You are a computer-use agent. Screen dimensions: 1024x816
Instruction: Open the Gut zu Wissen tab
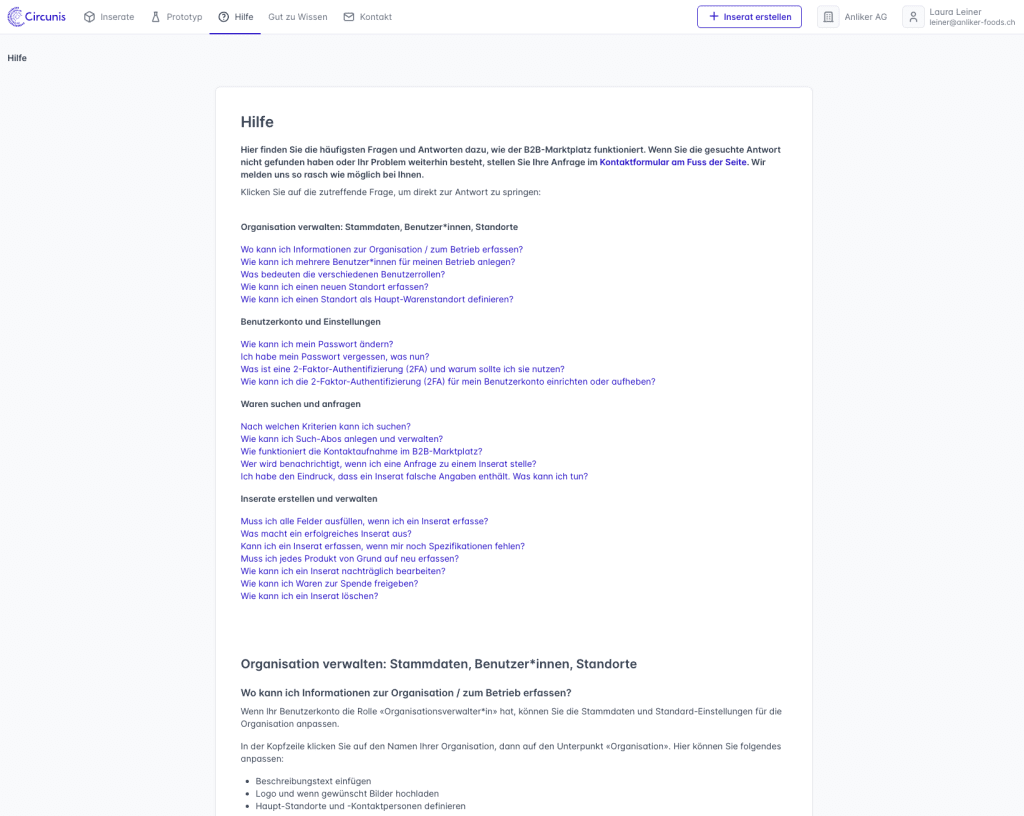tap(297, 17)
